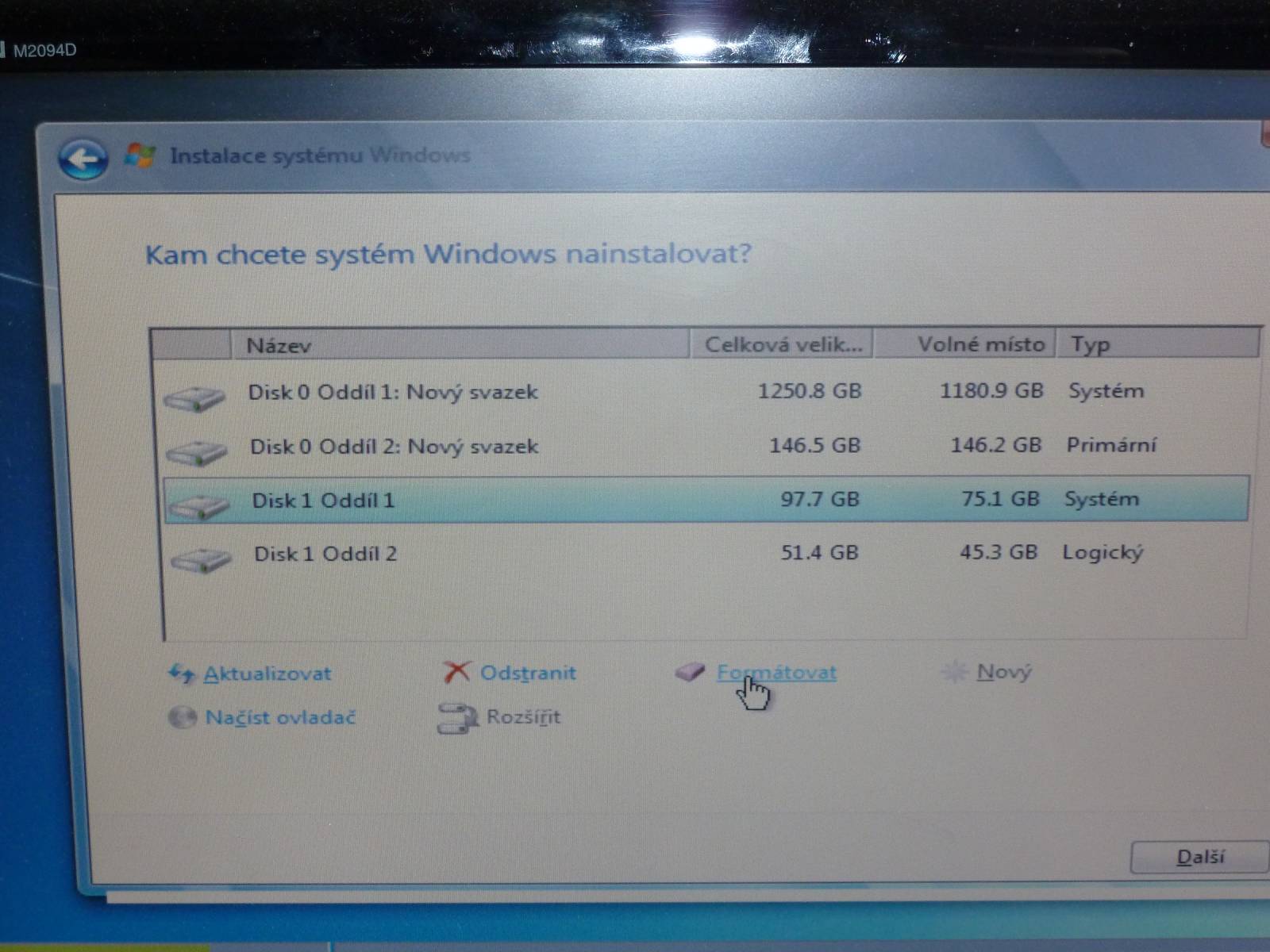
Task: Click the eraser icon beside Formátovat
Action: [x=690, y=672]
